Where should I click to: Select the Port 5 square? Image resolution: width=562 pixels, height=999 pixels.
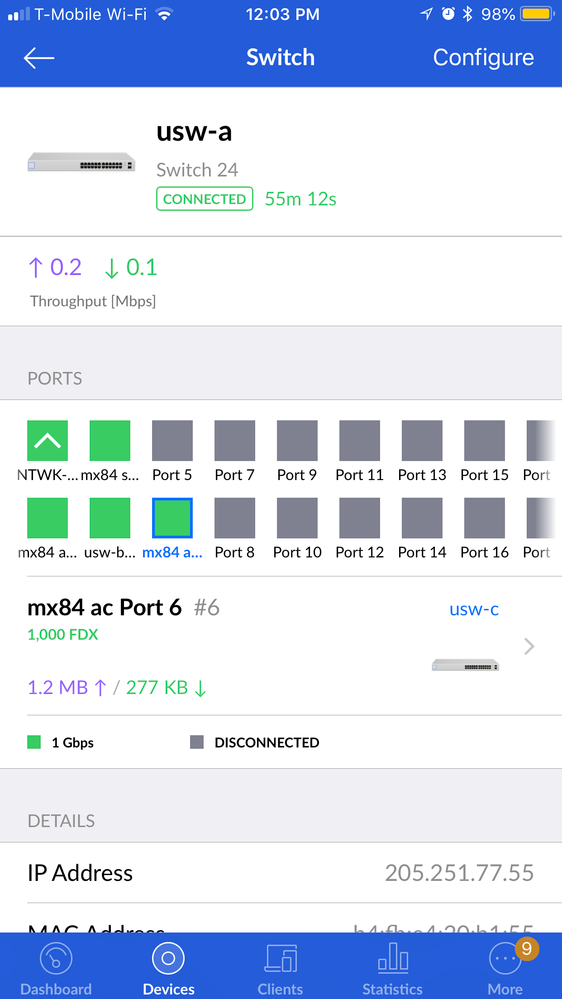172,440
